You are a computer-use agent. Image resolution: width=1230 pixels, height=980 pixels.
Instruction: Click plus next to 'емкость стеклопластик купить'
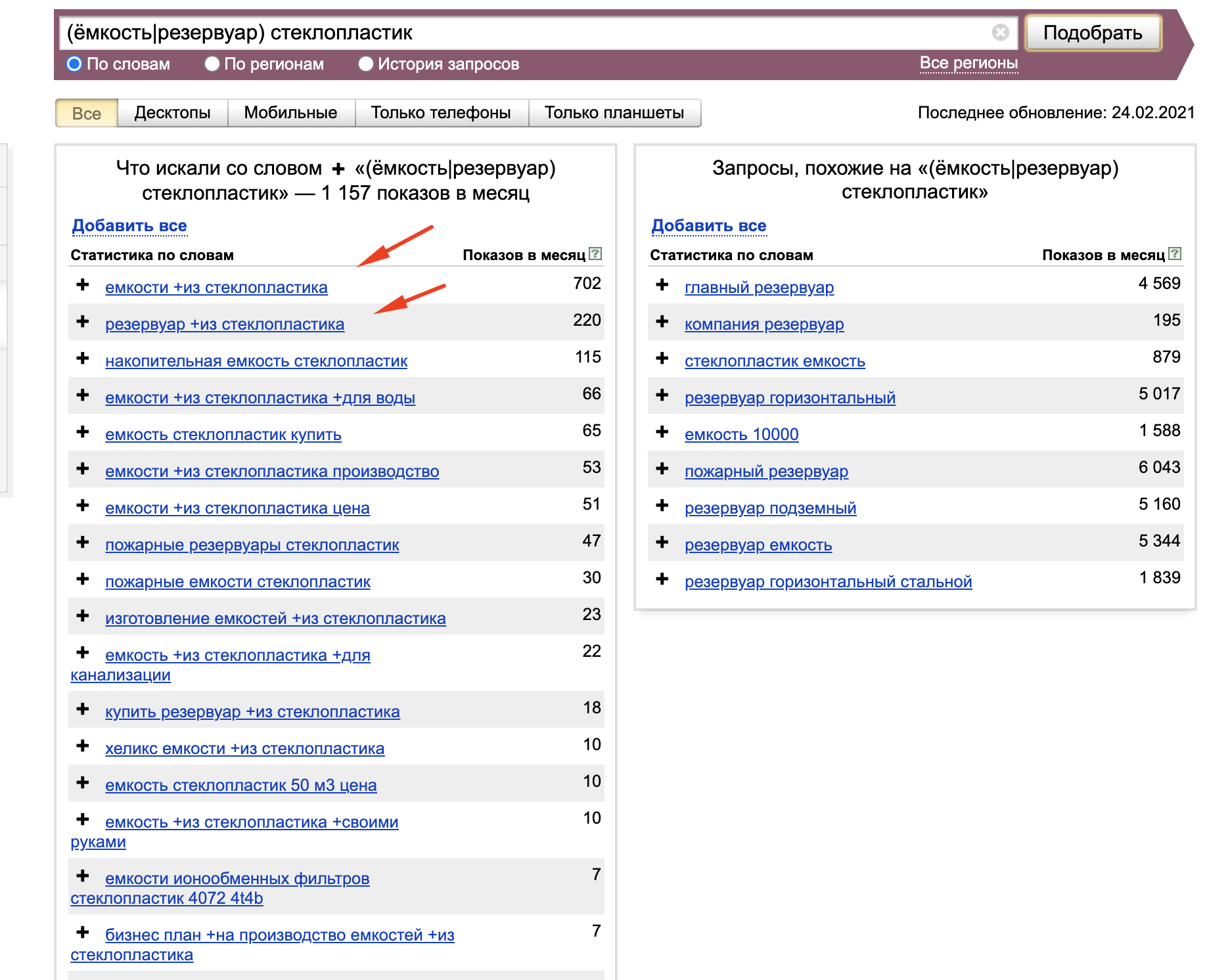(83, 432)
